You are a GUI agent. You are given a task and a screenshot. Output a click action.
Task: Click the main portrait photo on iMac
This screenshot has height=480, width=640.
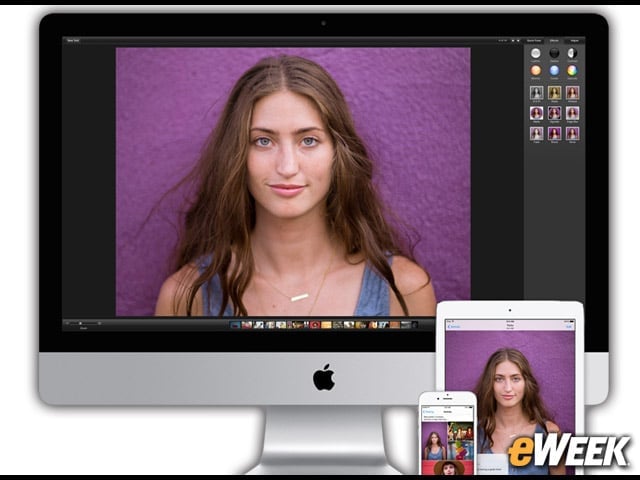click(293, 182)
